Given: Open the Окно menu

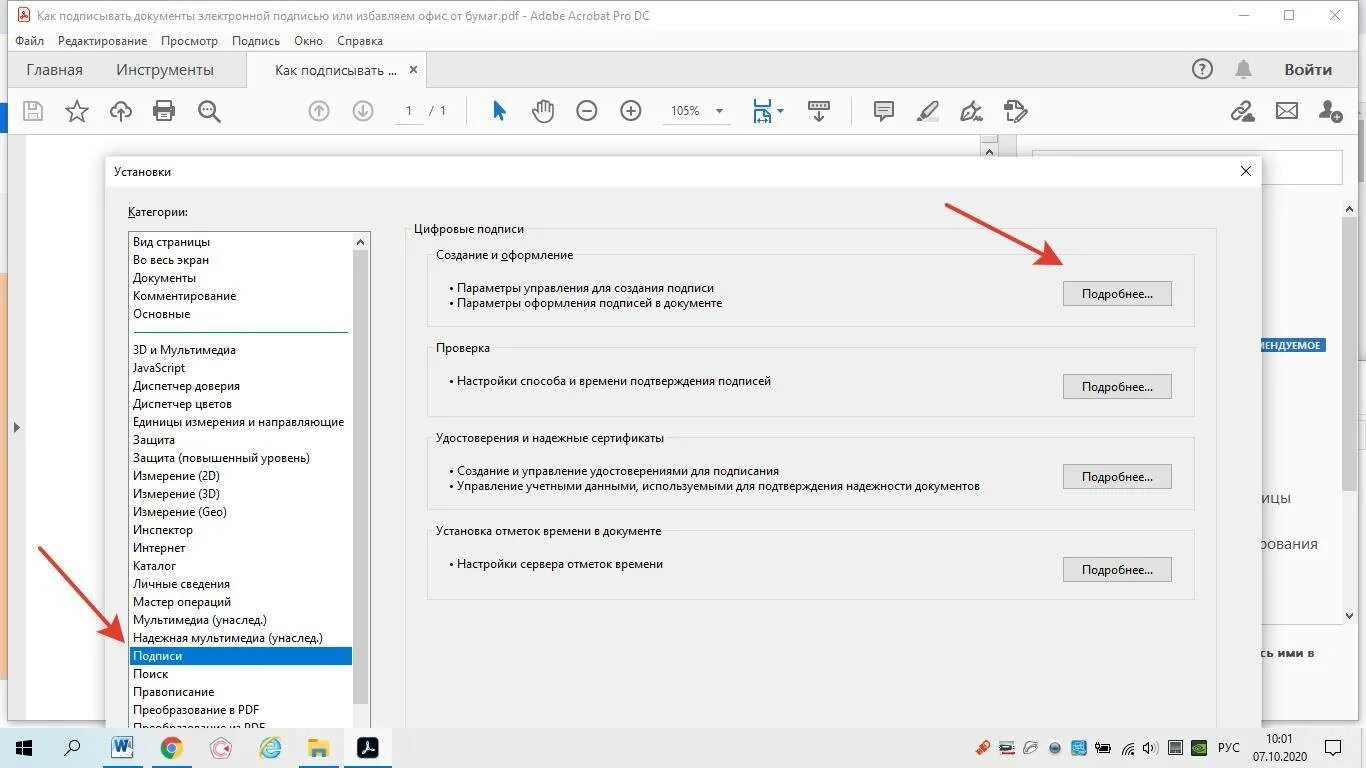Looking at the screenshot, I should click(x=308, y=41).
